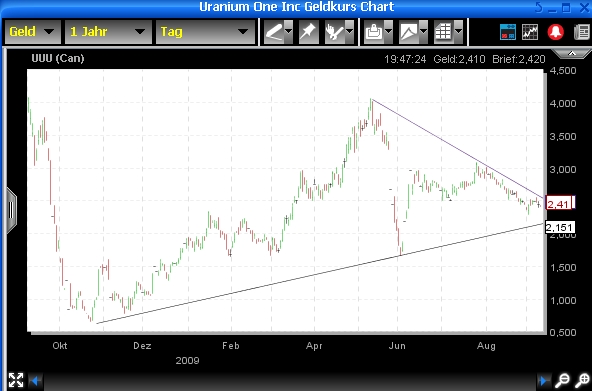Open the chart analysis icon
This screenshot has height=391, width=592.
[530, 32]
